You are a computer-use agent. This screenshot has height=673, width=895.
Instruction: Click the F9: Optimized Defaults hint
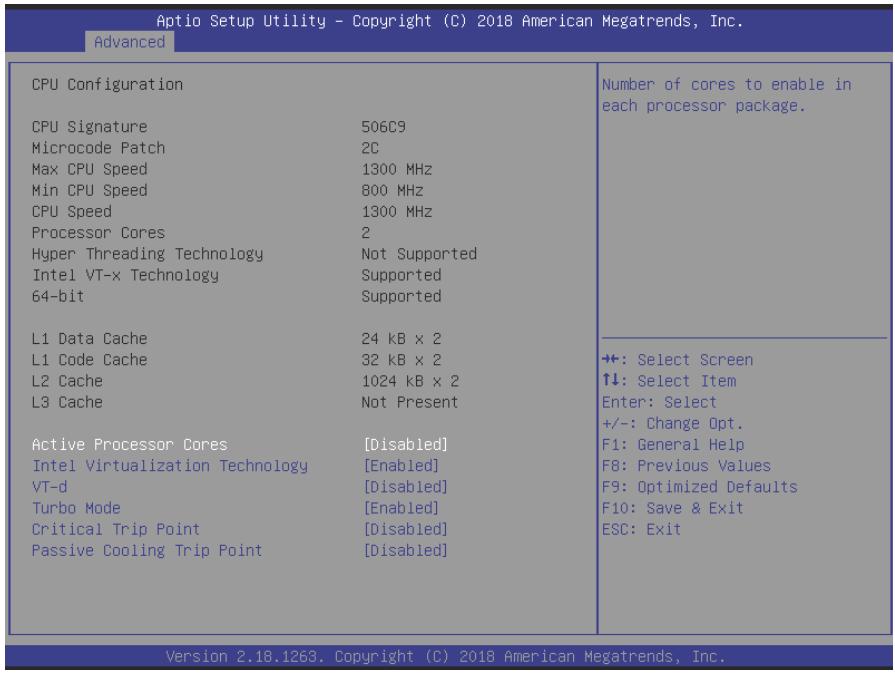[x=700, y=487]
